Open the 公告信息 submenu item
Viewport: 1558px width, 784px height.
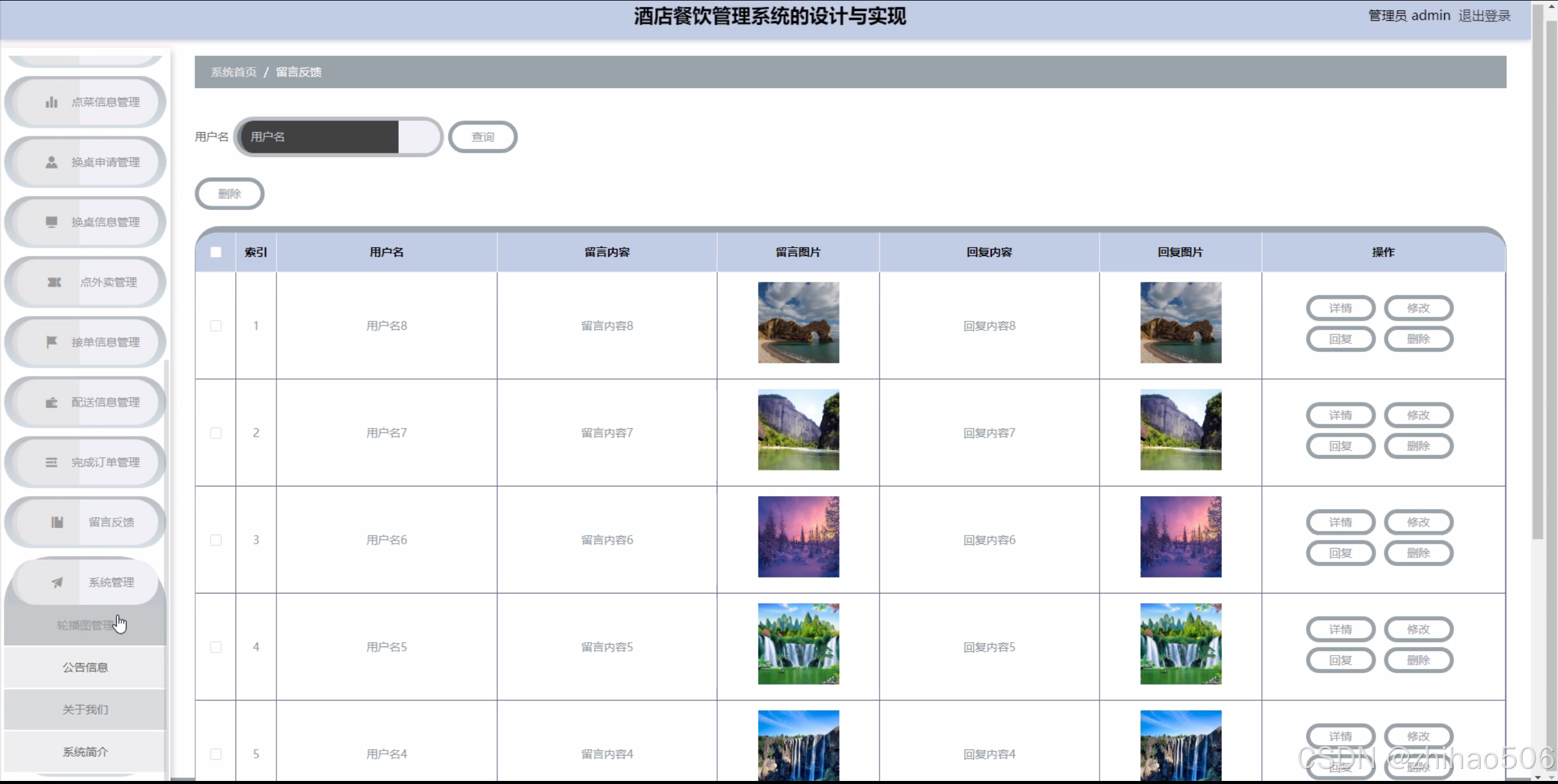tap(85, 667)
